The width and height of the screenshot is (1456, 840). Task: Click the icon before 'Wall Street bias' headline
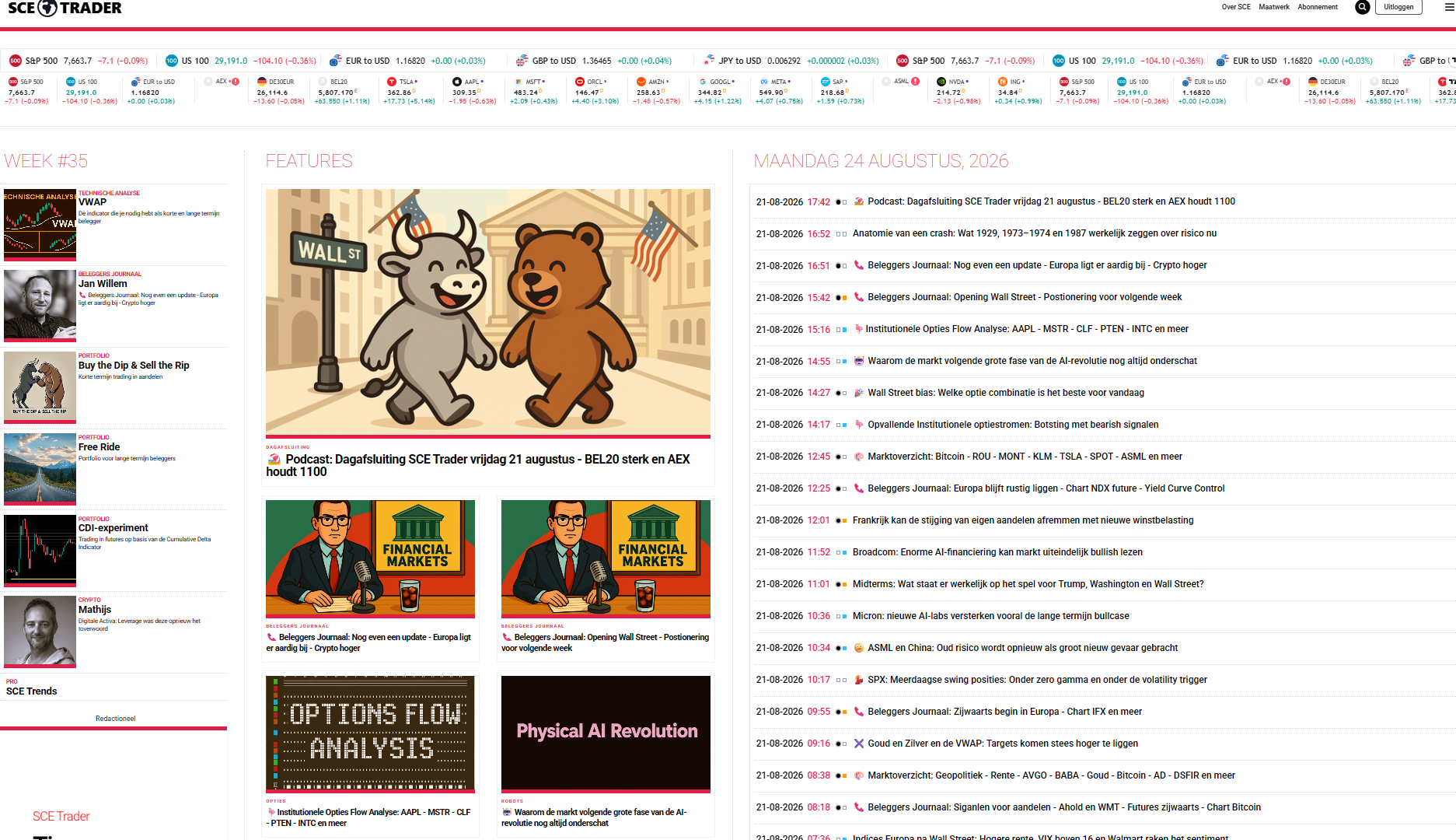tap(859, 393)
